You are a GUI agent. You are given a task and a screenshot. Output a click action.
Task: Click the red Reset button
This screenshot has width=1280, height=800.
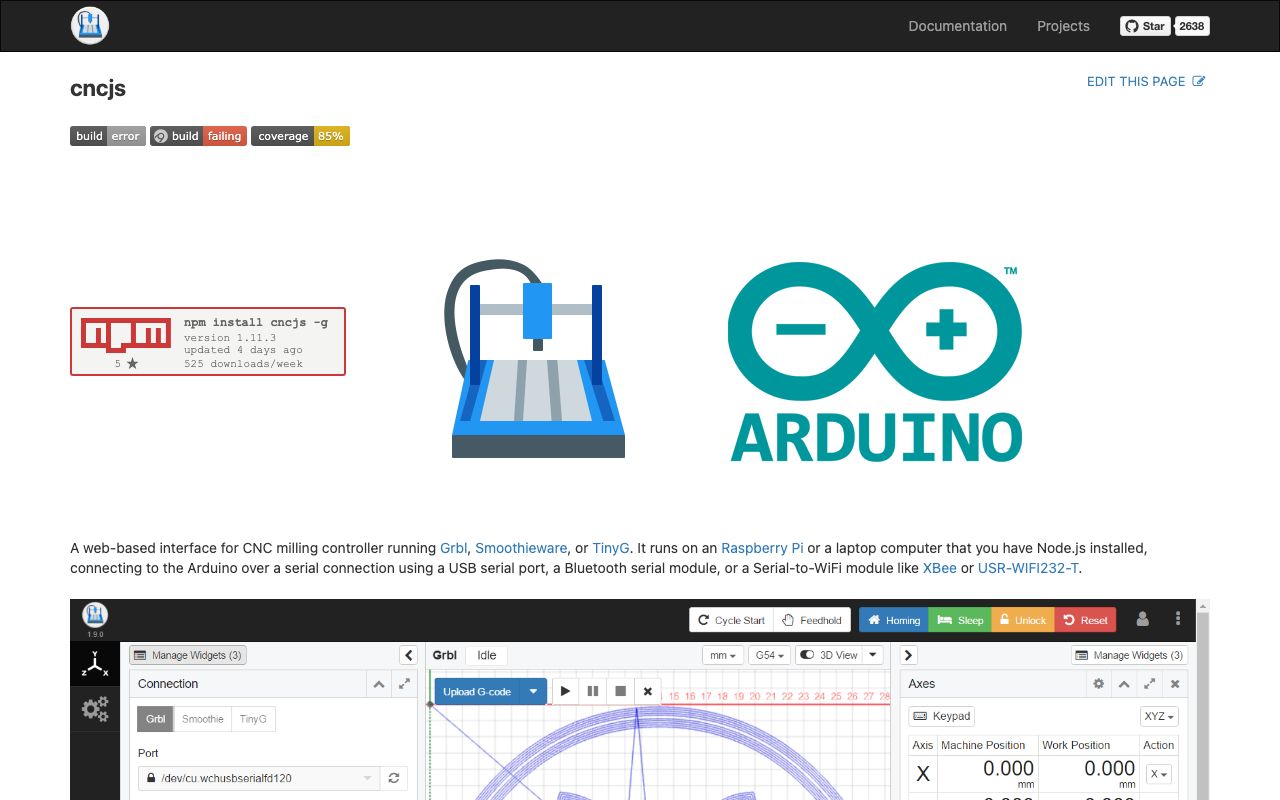click(x=1086, y=620)
